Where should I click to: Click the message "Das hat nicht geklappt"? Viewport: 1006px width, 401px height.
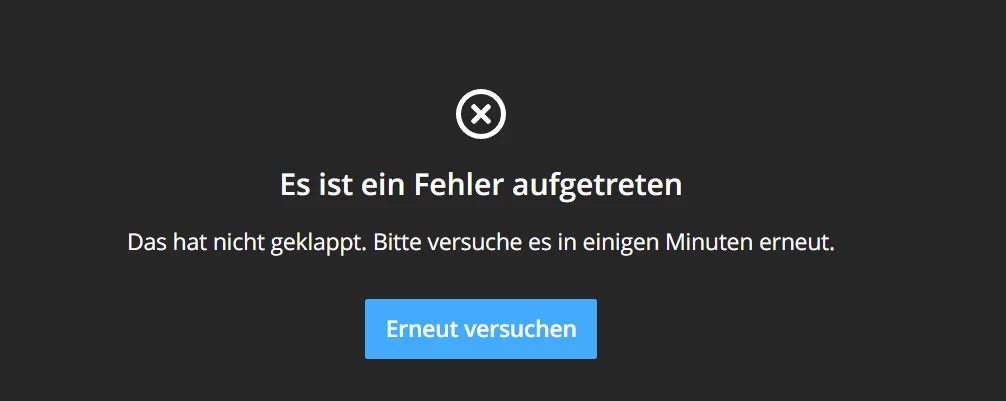(x=247, y=244)
